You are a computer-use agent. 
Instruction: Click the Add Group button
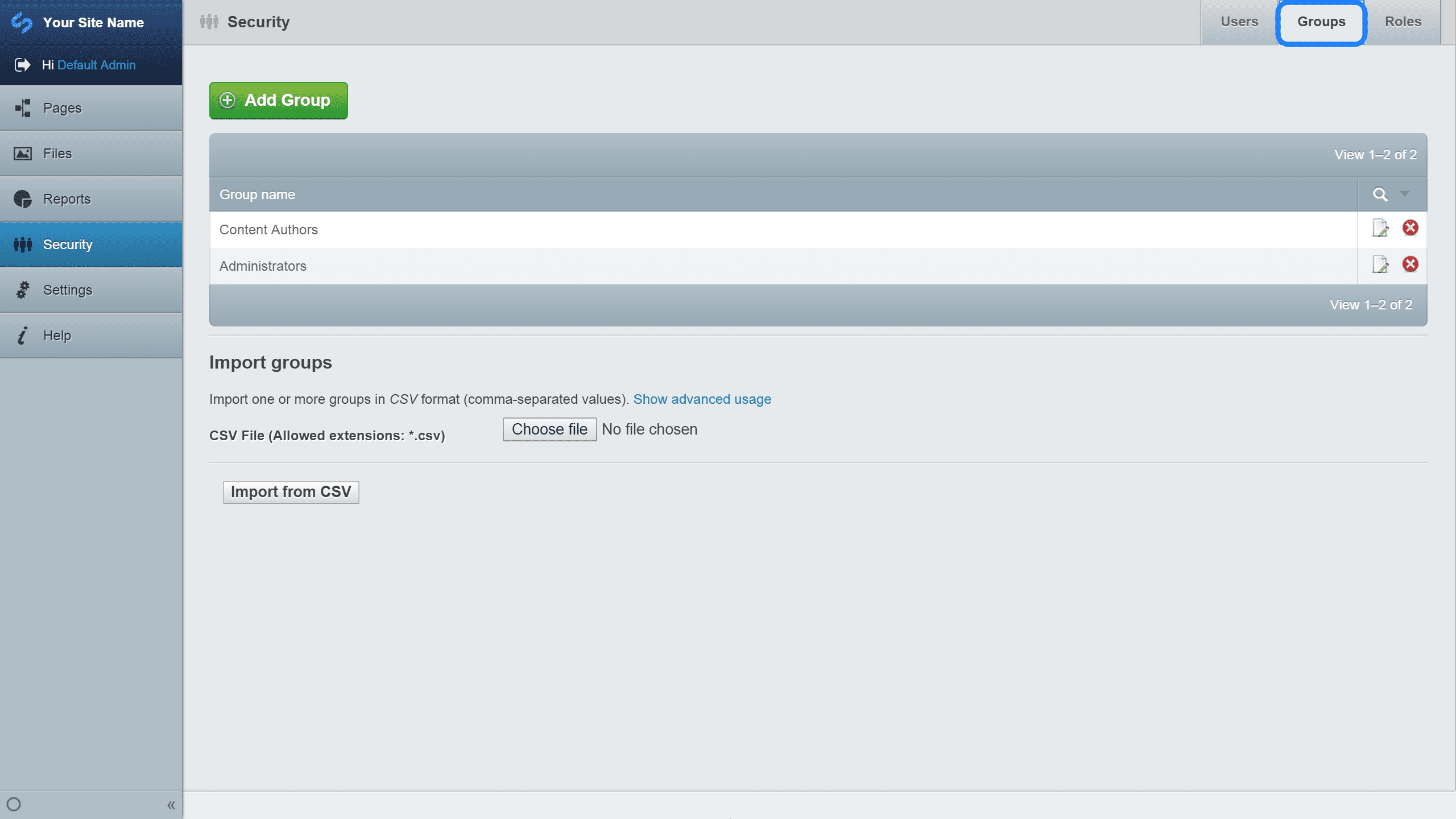(x=278, y=101)
